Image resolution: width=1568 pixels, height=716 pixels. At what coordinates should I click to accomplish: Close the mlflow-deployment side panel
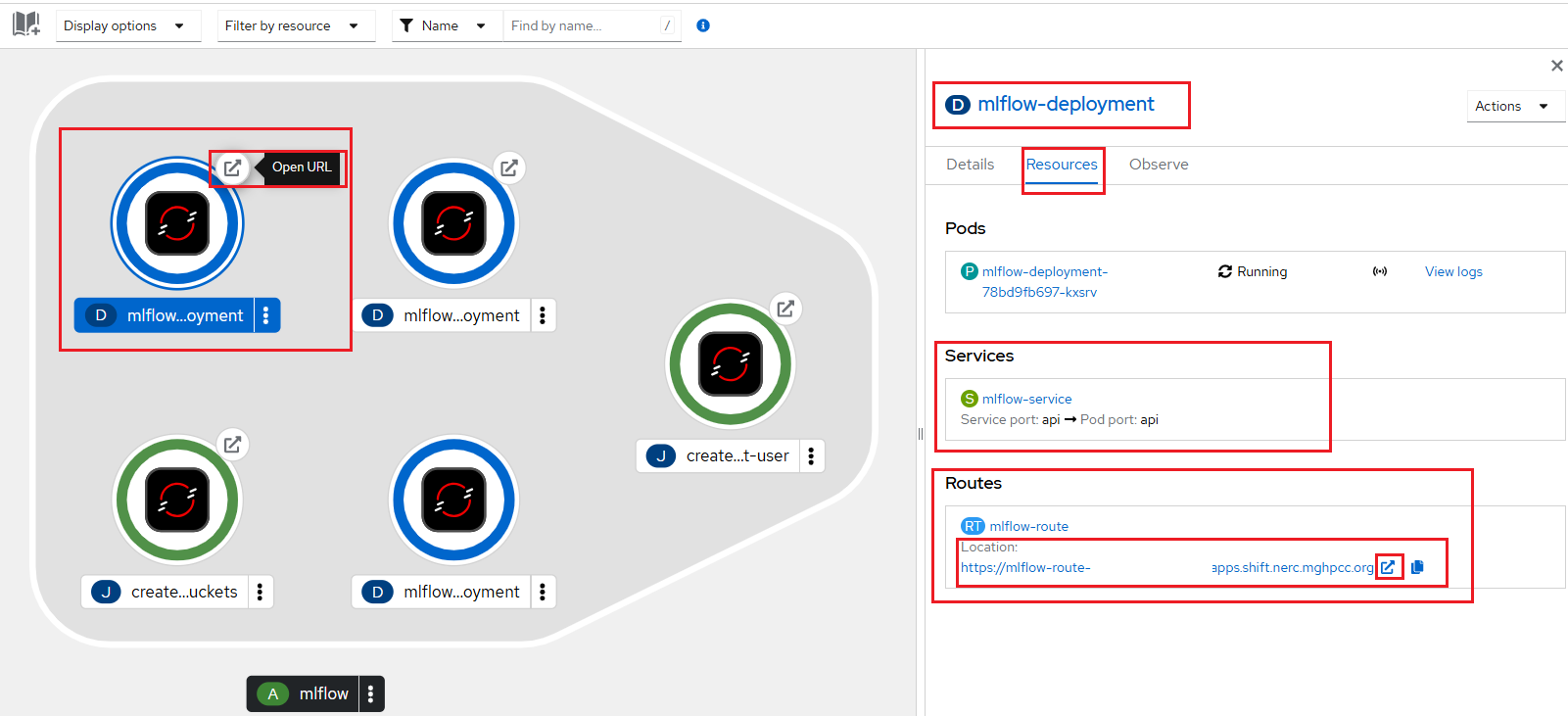pyautogui.click(x=1557, y=66)
